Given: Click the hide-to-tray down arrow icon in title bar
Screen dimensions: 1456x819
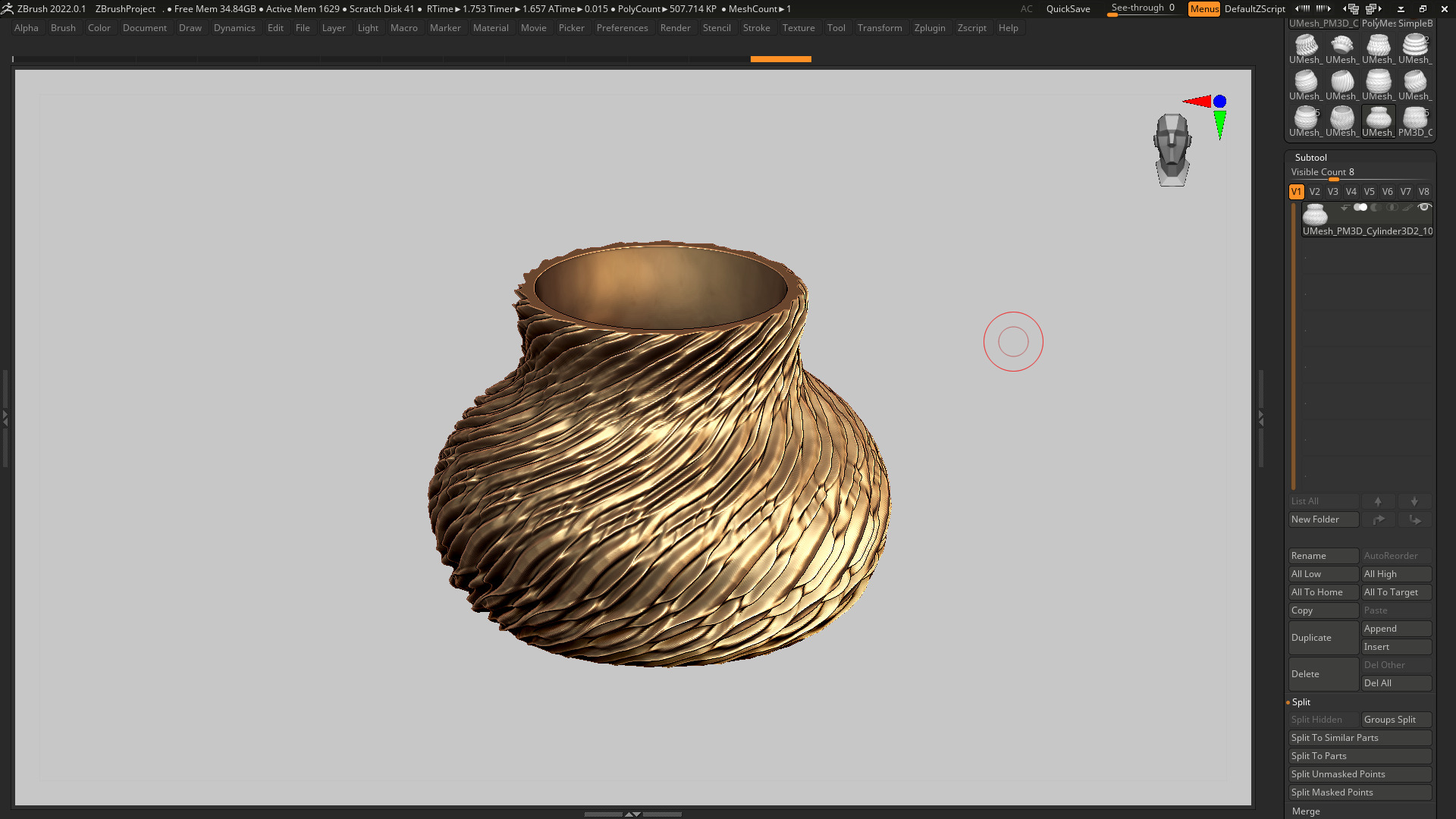Looking at the screenshot, I should click(1401, 9).
